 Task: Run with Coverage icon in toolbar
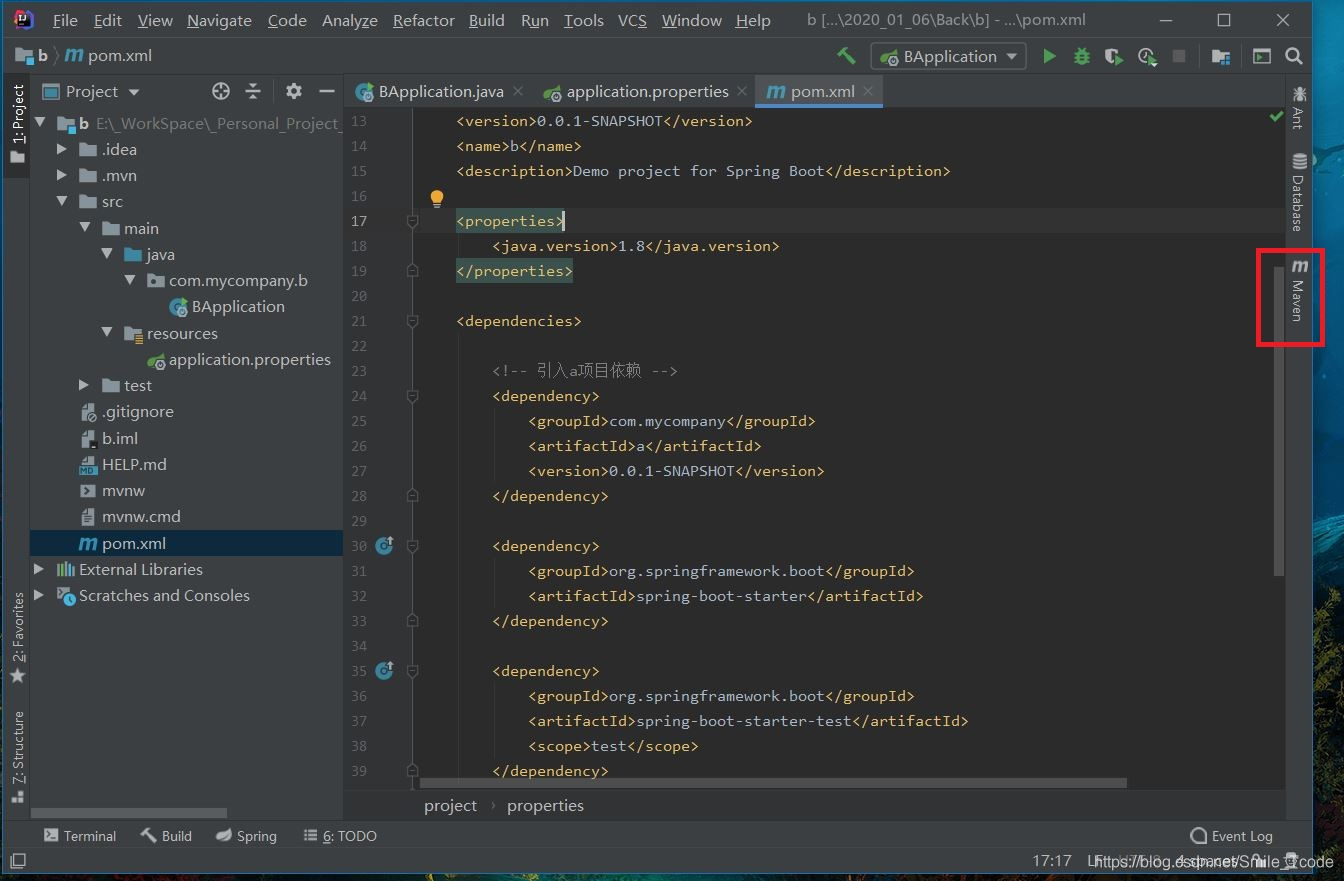point(1113,56)
